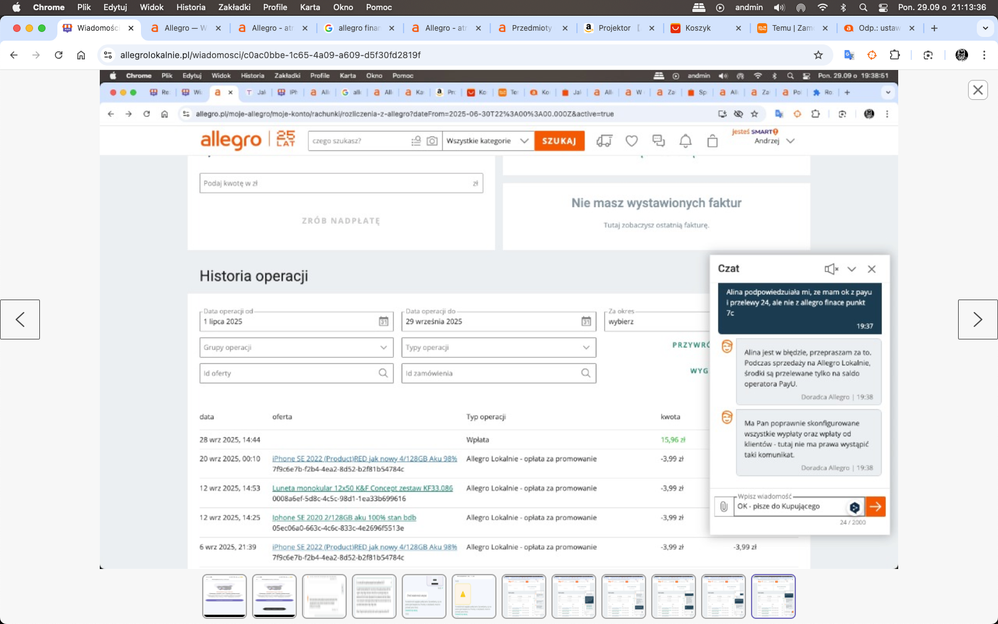Click the camera-frame icon beside the profile avatar
The width and height of the screenshot is (998, 624).
point(928,55)
